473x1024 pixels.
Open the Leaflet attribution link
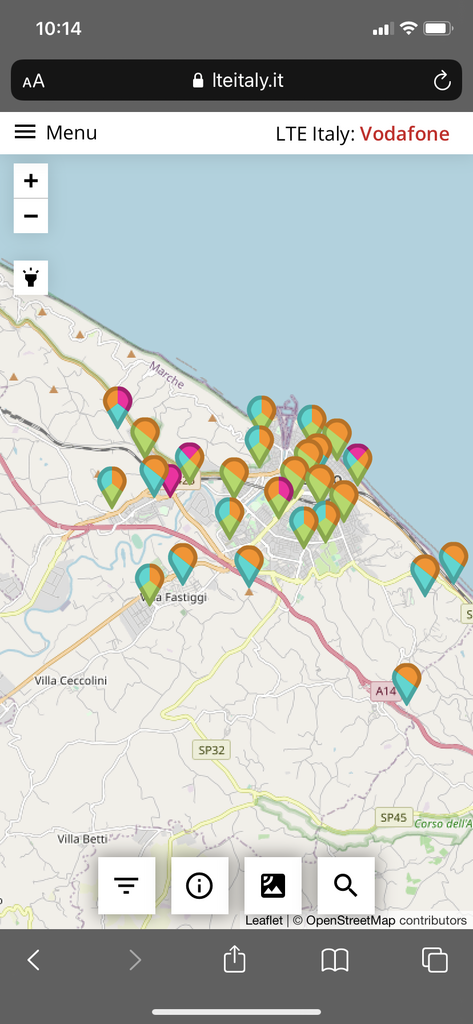point(264,920)
